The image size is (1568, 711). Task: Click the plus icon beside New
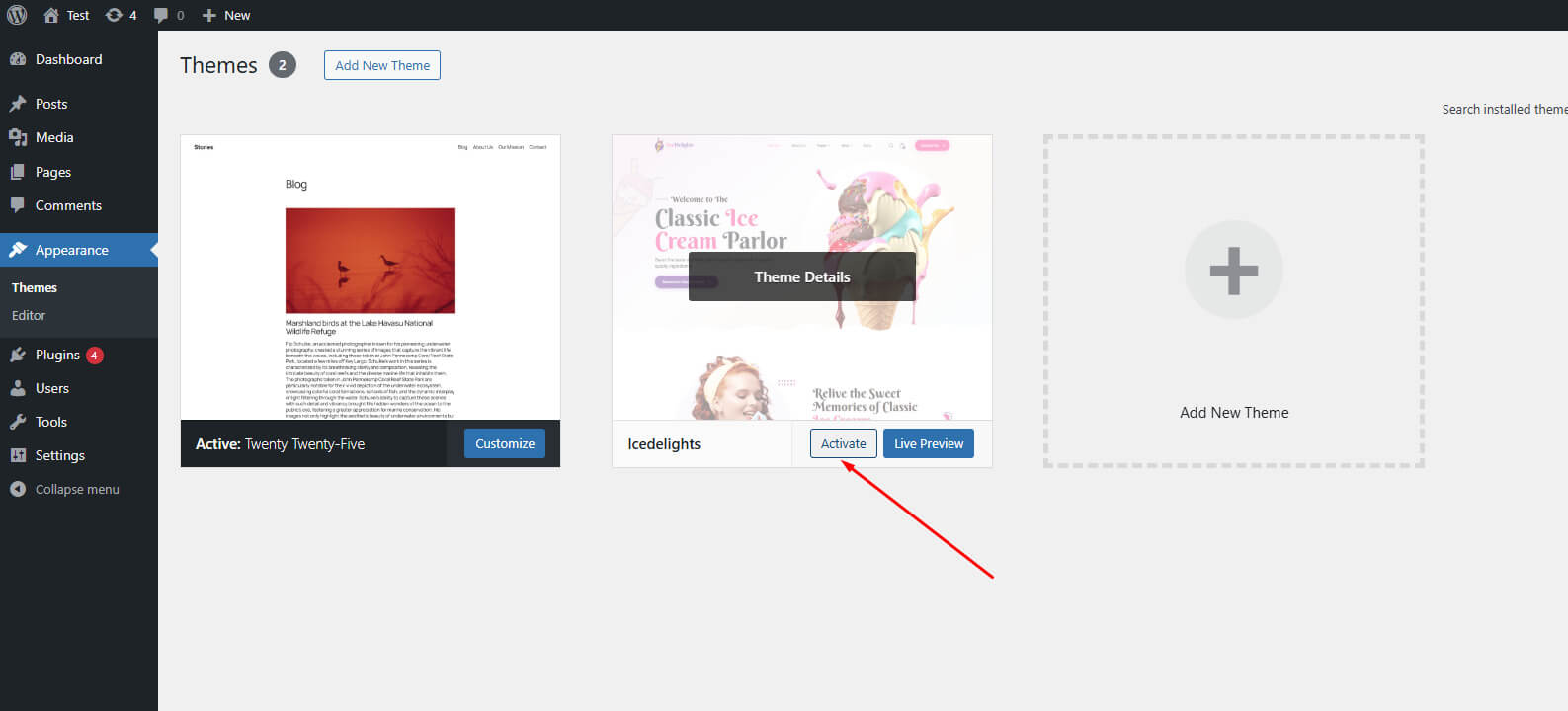coord(209,15)
